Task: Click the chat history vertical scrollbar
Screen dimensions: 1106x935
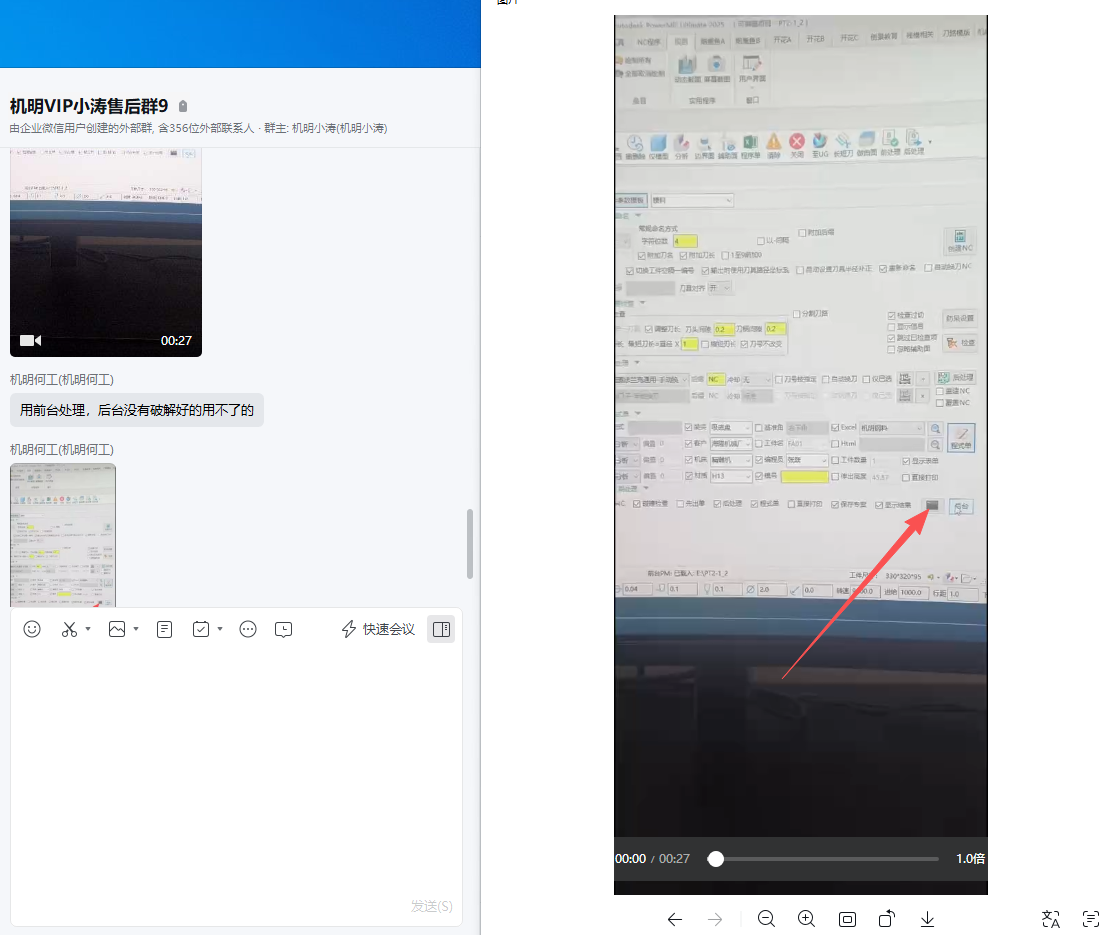Action: (x=470, y=544)
